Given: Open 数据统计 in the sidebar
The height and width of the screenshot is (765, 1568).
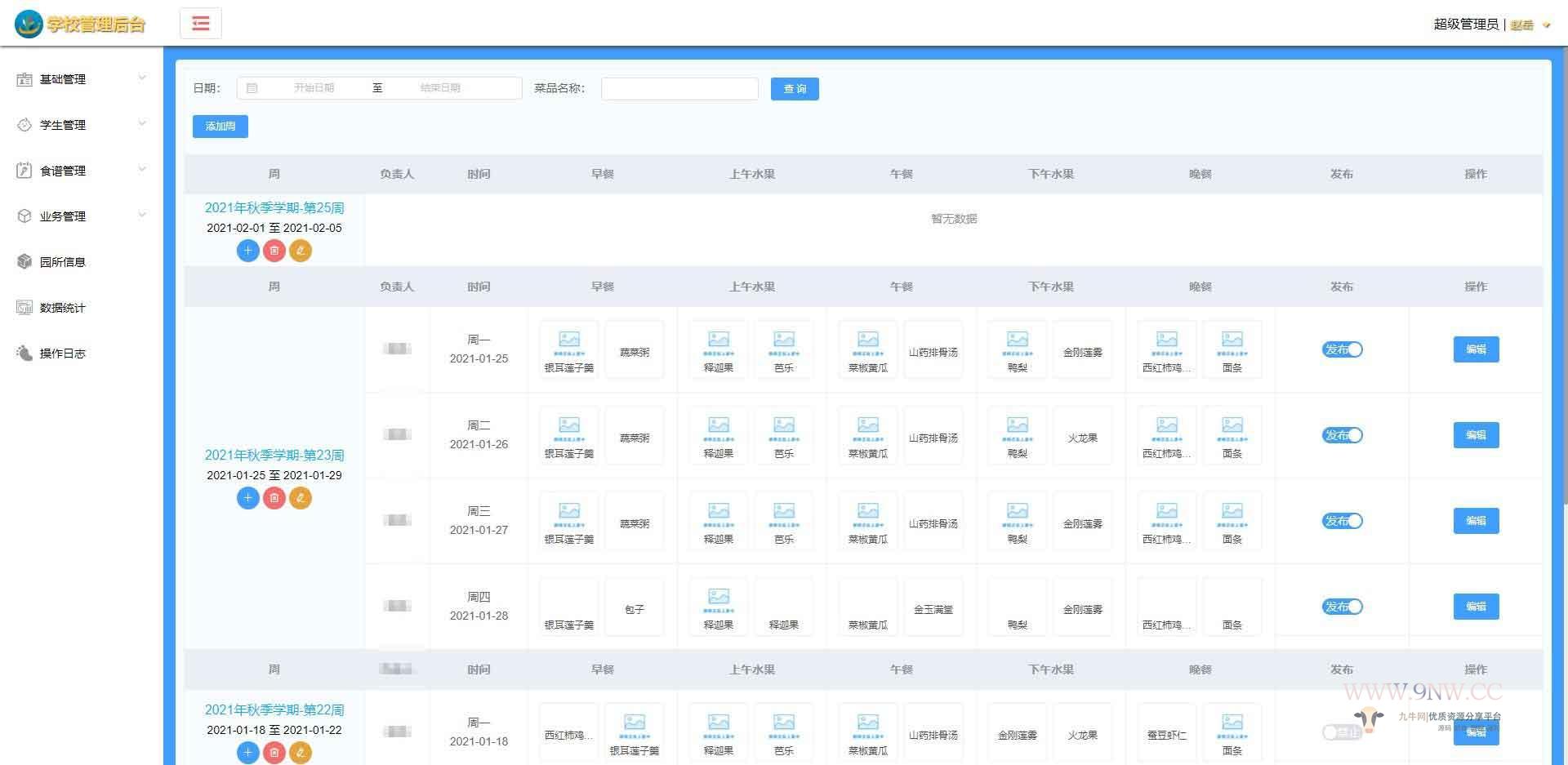Looking at the screenshot, I should pyautogui.click(x=63, y=308).
